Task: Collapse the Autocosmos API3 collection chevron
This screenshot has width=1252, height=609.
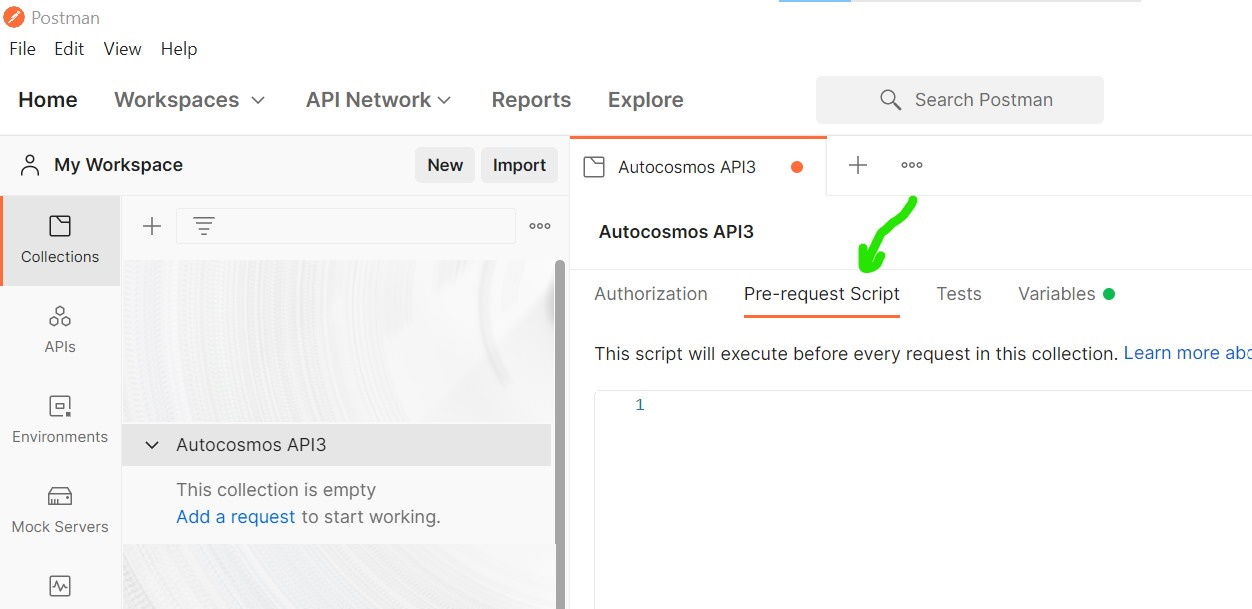Action: tap(152, 445)
